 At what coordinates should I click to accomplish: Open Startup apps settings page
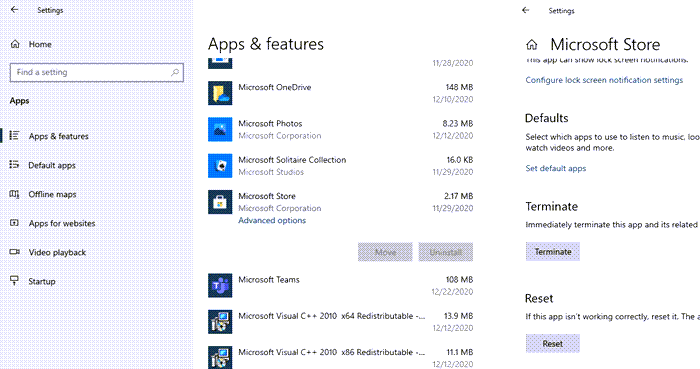[42, 281]
